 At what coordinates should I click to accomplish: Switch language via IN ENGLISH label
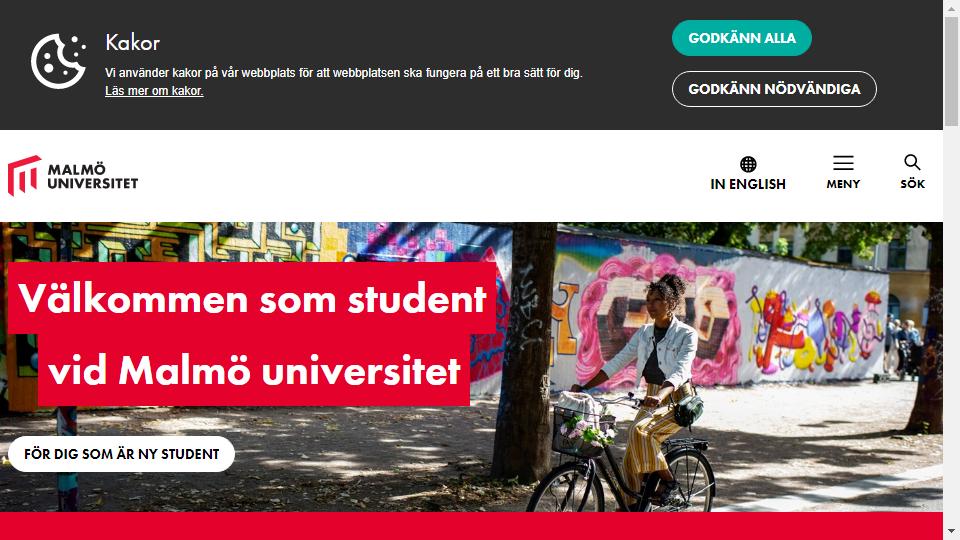tap(748, 184)
